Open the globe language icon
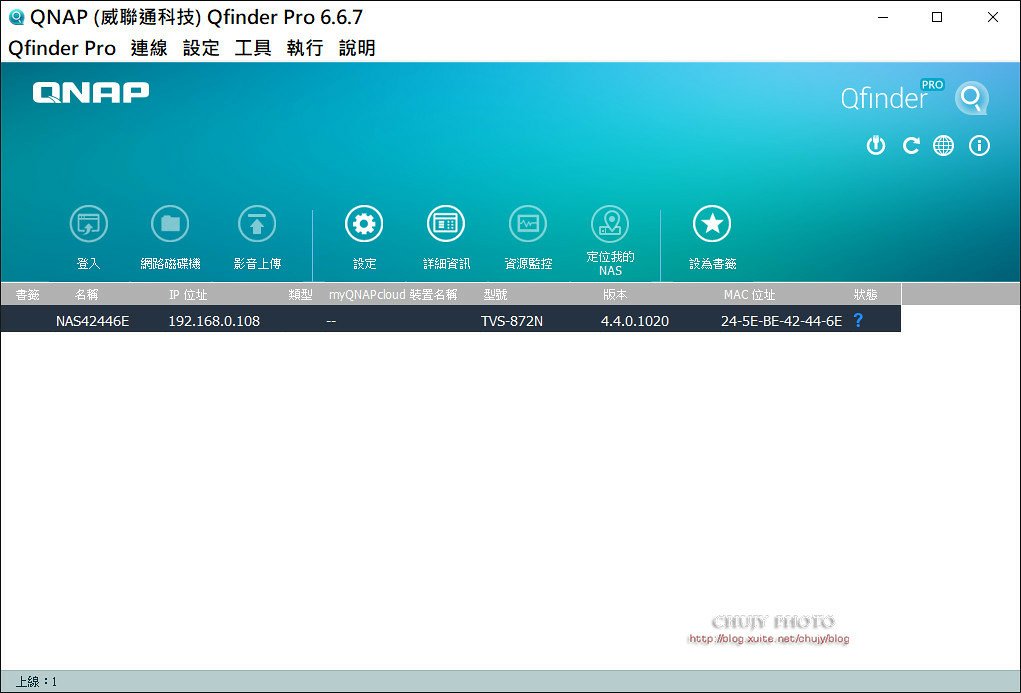This screenshot has width=1021, height=693. (944, 145)
